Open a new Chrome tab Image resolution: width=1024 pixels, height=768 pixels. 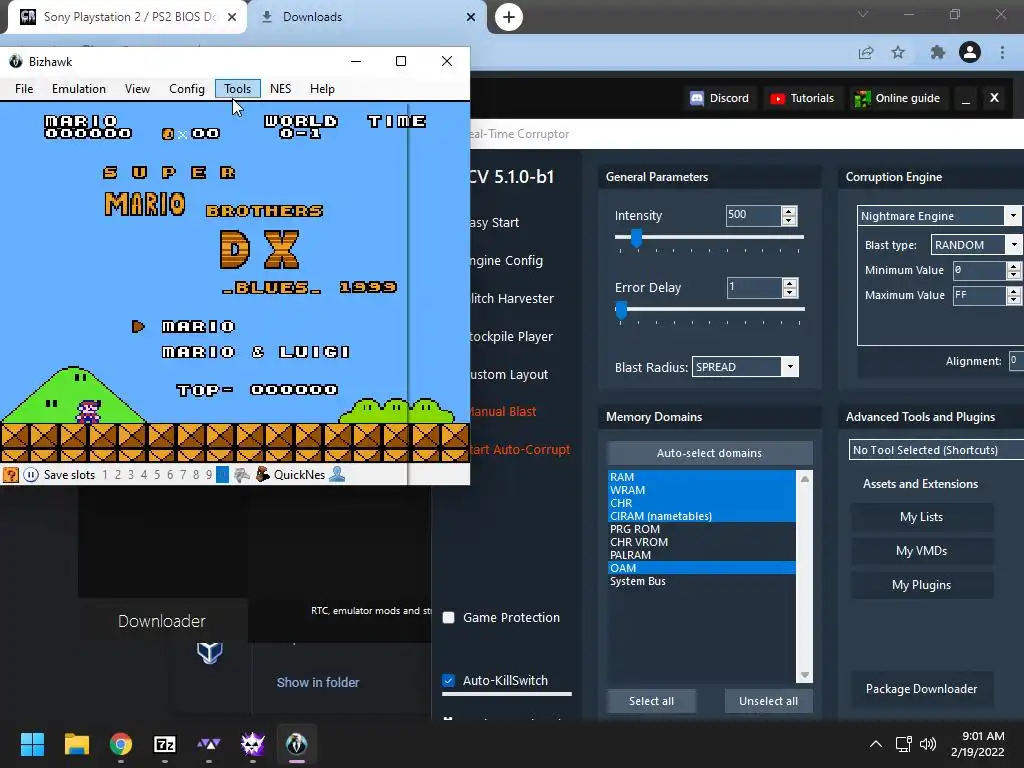tap(509, 17)
